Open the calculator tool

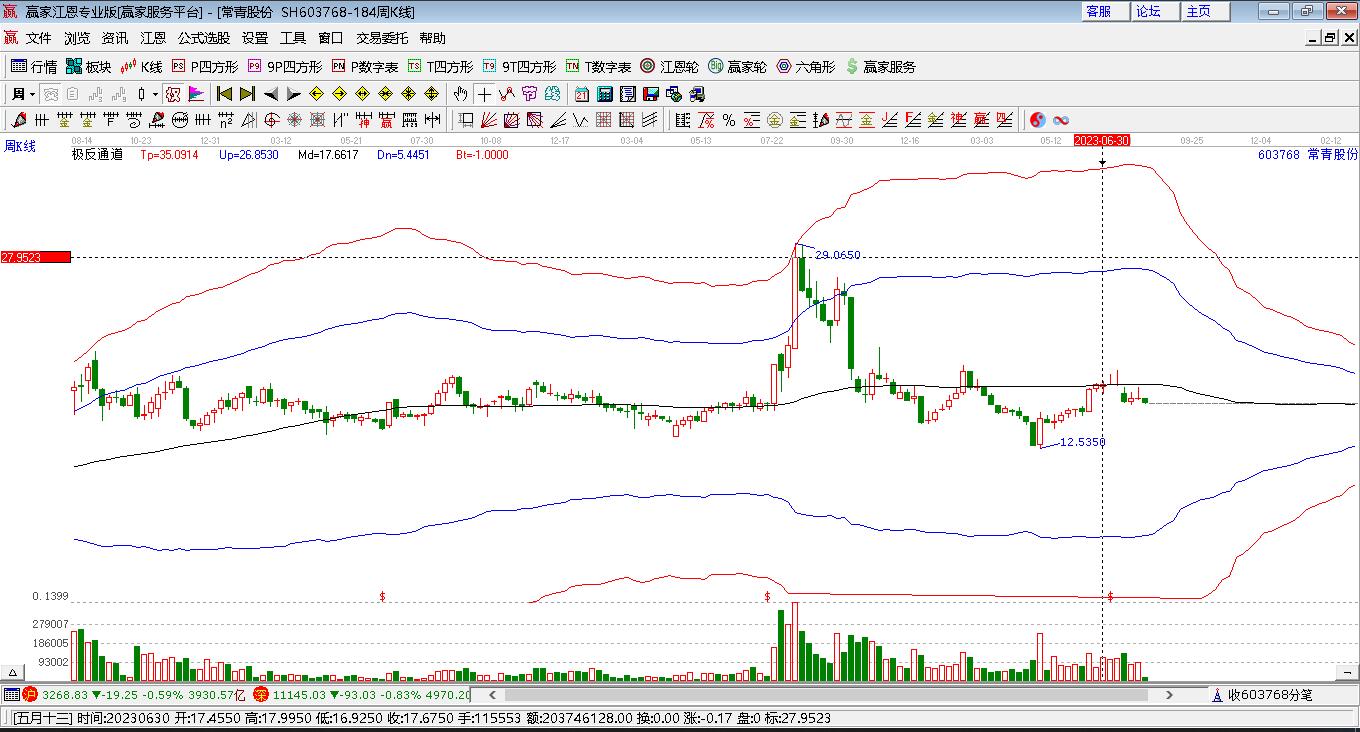(605, 94)
